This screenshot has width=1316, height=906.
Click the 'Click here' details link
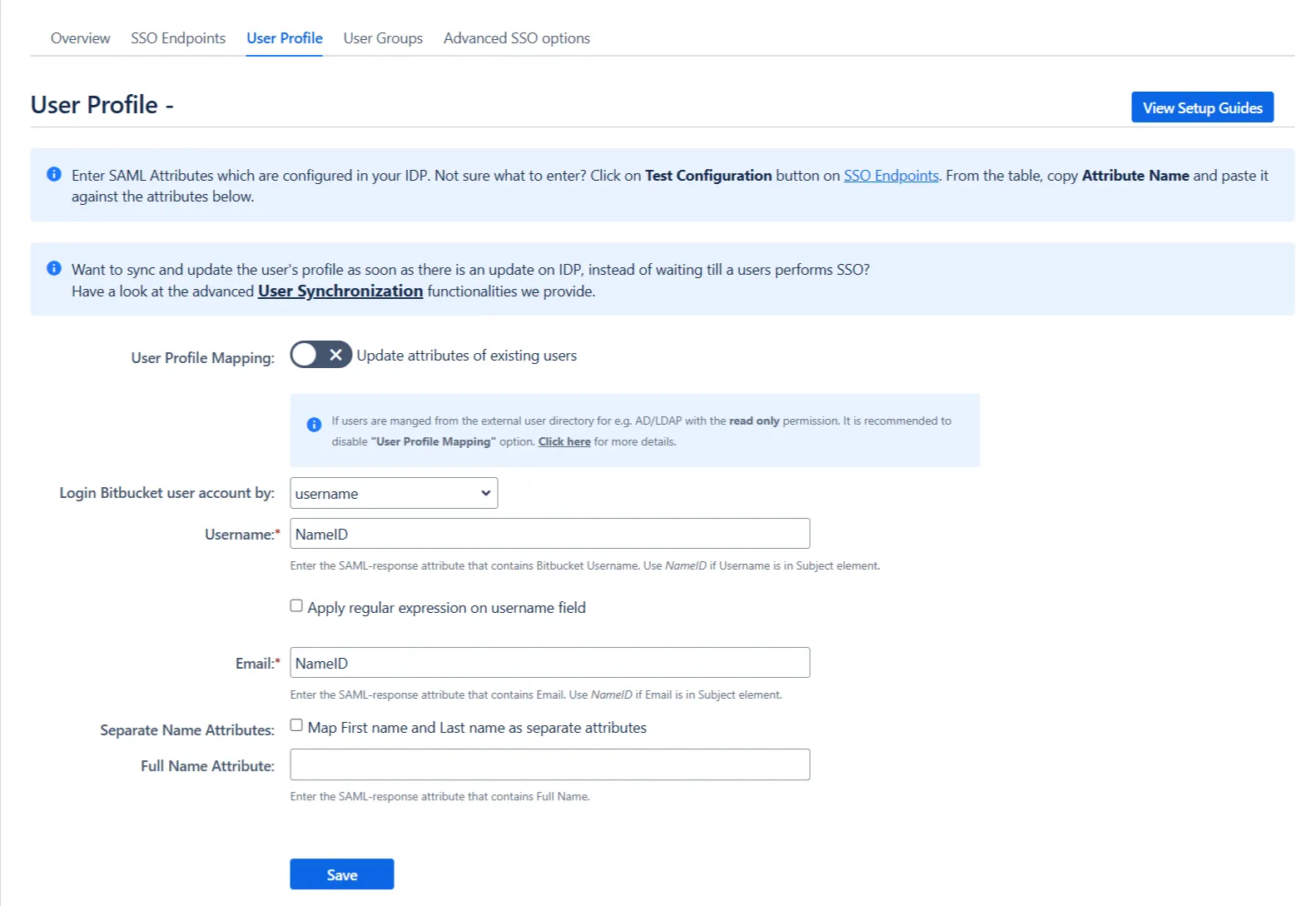564,441
